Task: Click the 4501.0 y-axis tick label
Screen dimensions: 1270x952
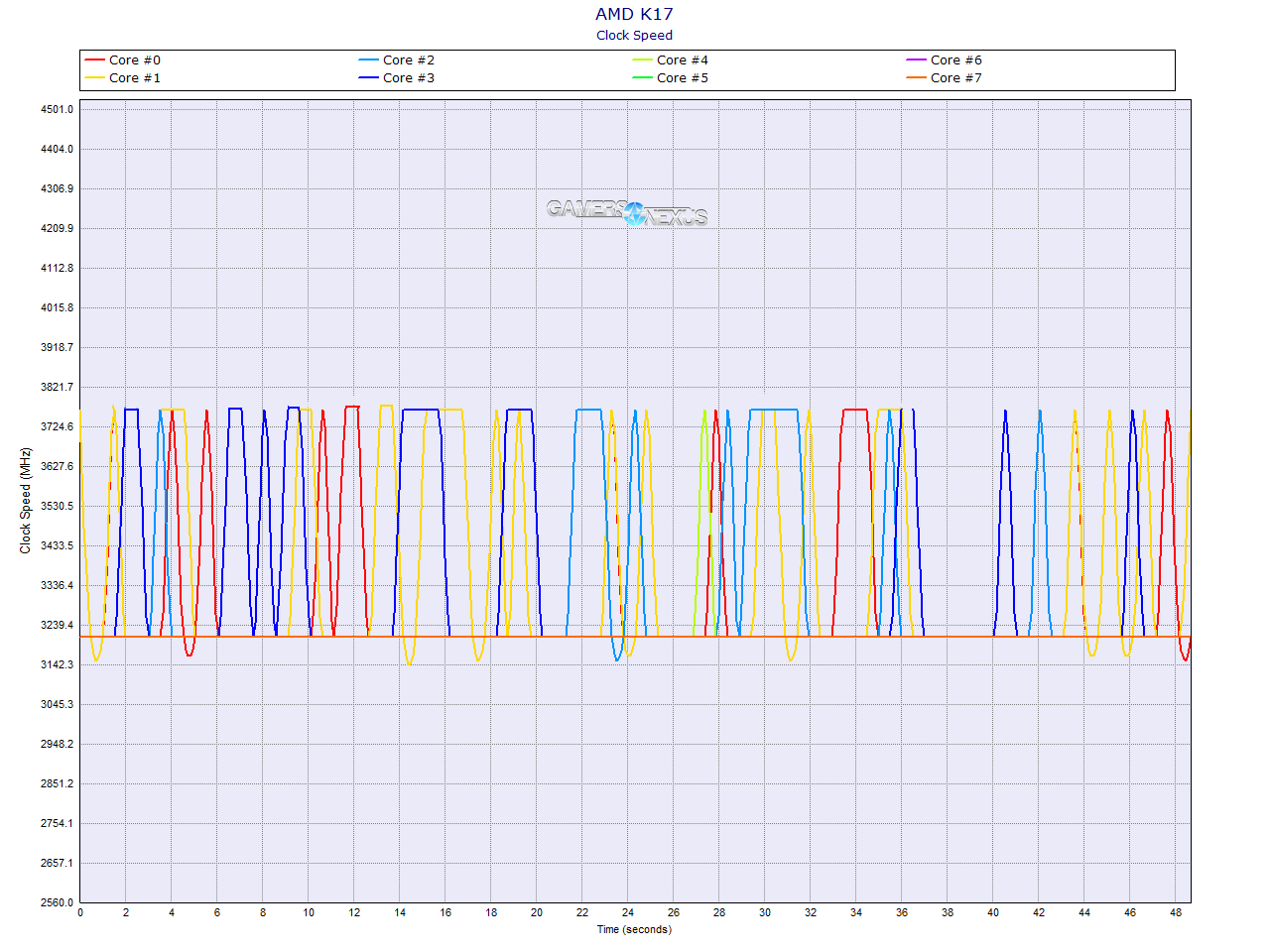Action: [x=57, y=109]
